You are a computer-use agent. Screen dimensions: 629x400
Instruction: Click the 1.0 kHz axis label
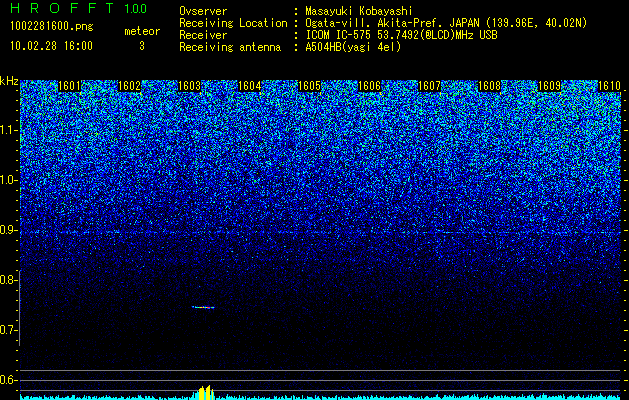(7, 180)
